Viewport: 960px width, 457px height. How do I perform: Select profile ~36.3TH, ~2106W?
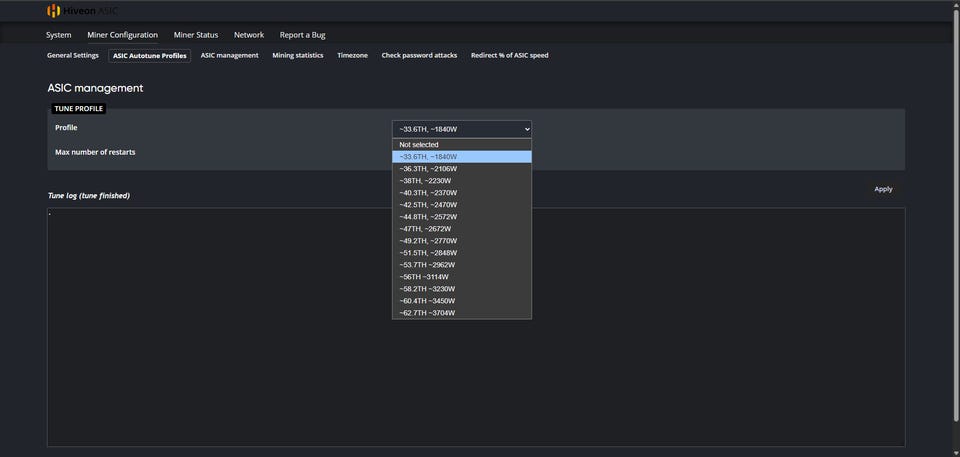(x=462, y=168)
